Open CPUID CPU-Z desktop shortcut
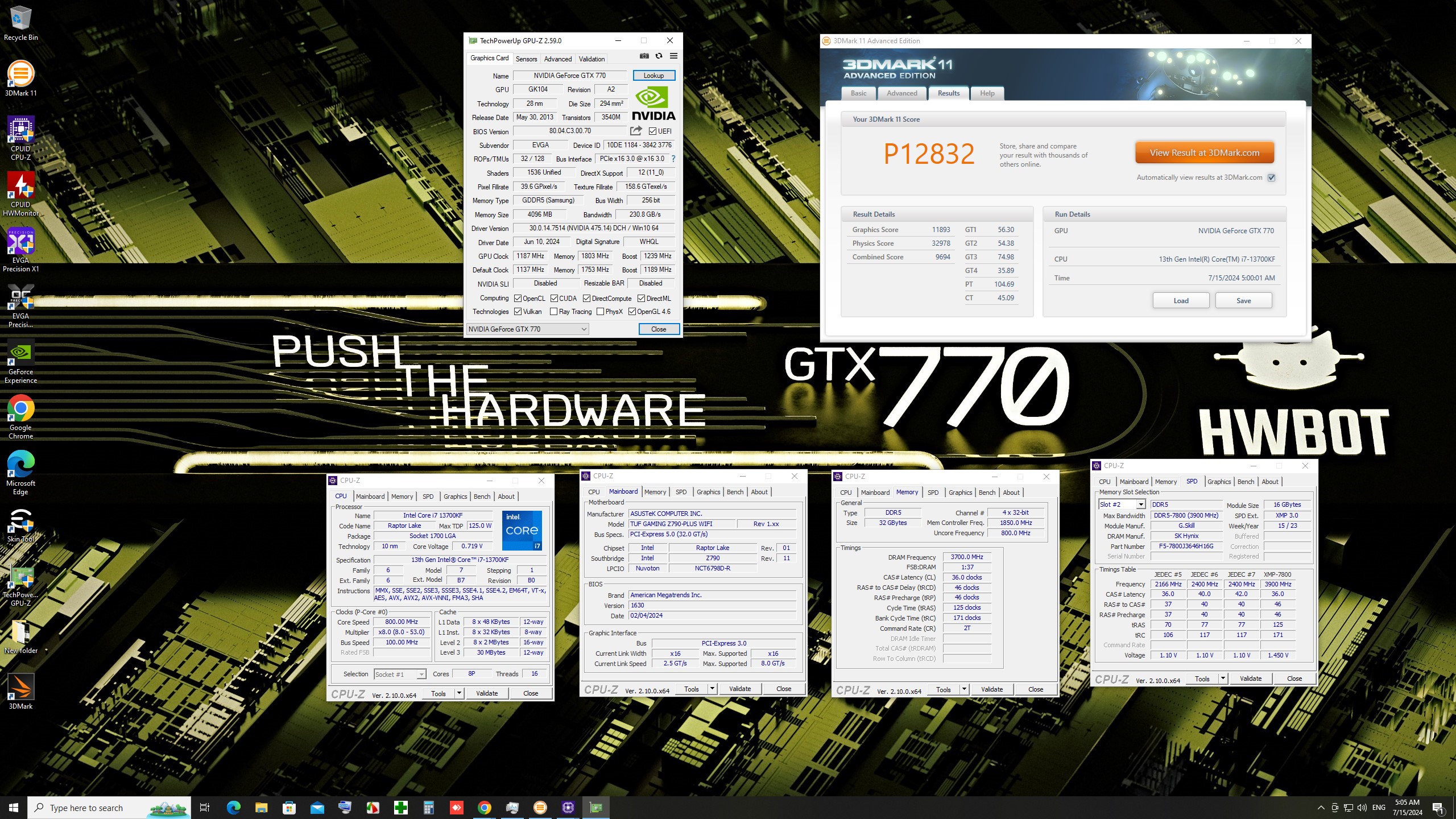The height and width of the screenshot is (819, 1456). coord(20,138)
